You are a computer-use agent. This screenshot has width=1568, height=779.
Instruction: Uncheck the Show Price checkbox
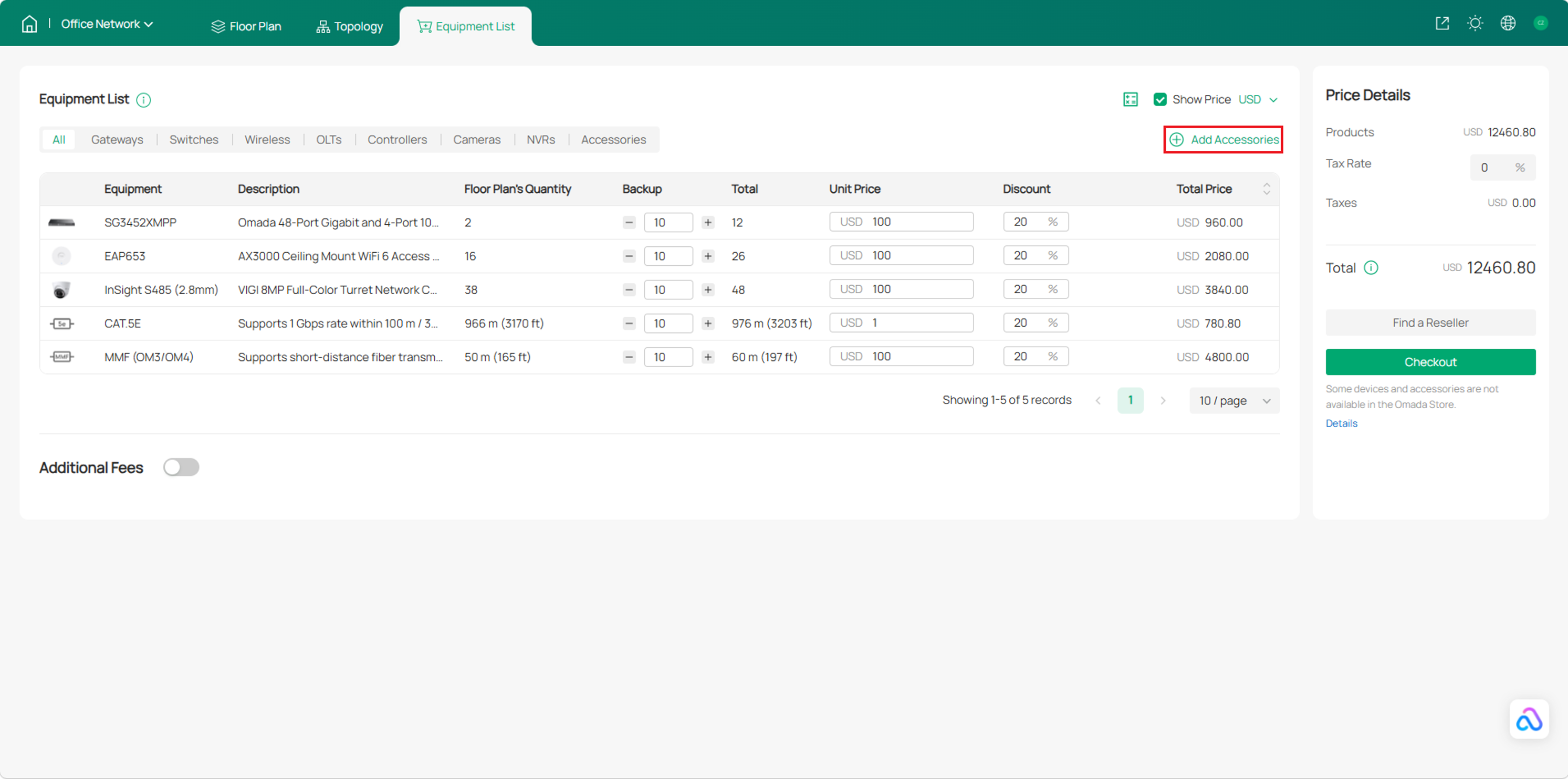tap(1159, 99)
